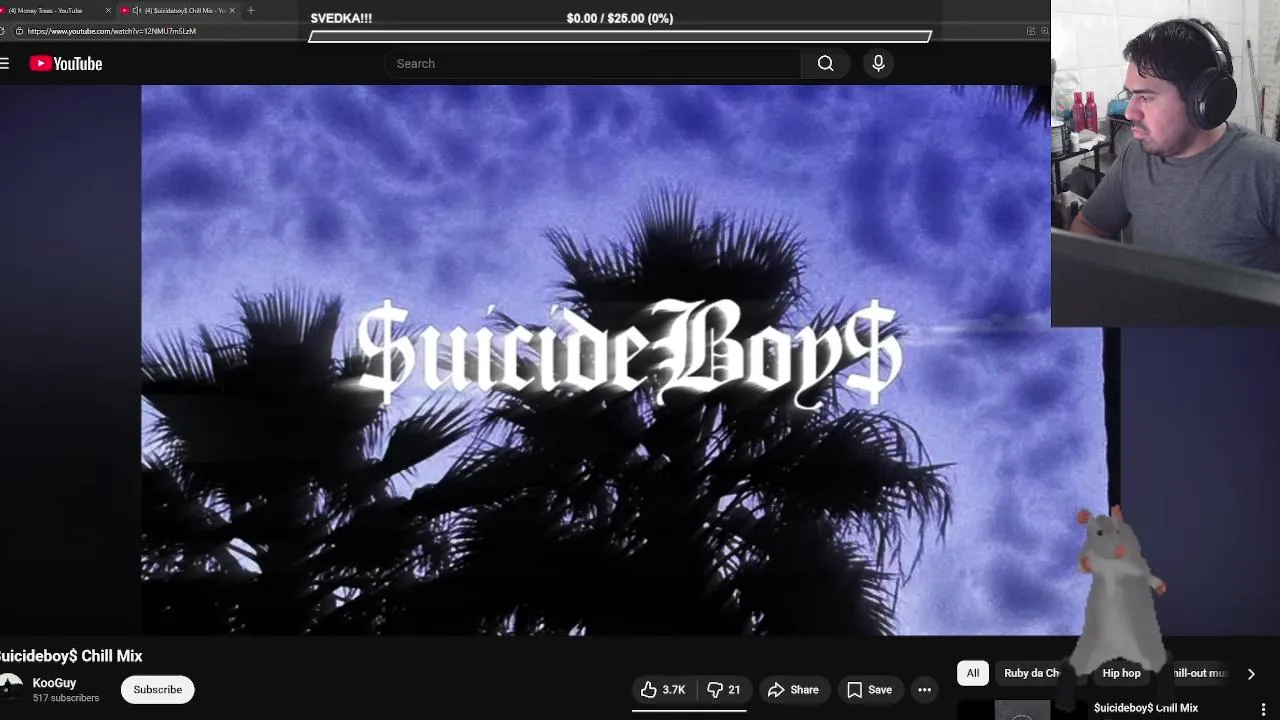Show more filter chips with the right chevron
This screenshot has width=1280, height=720.
1251,674
